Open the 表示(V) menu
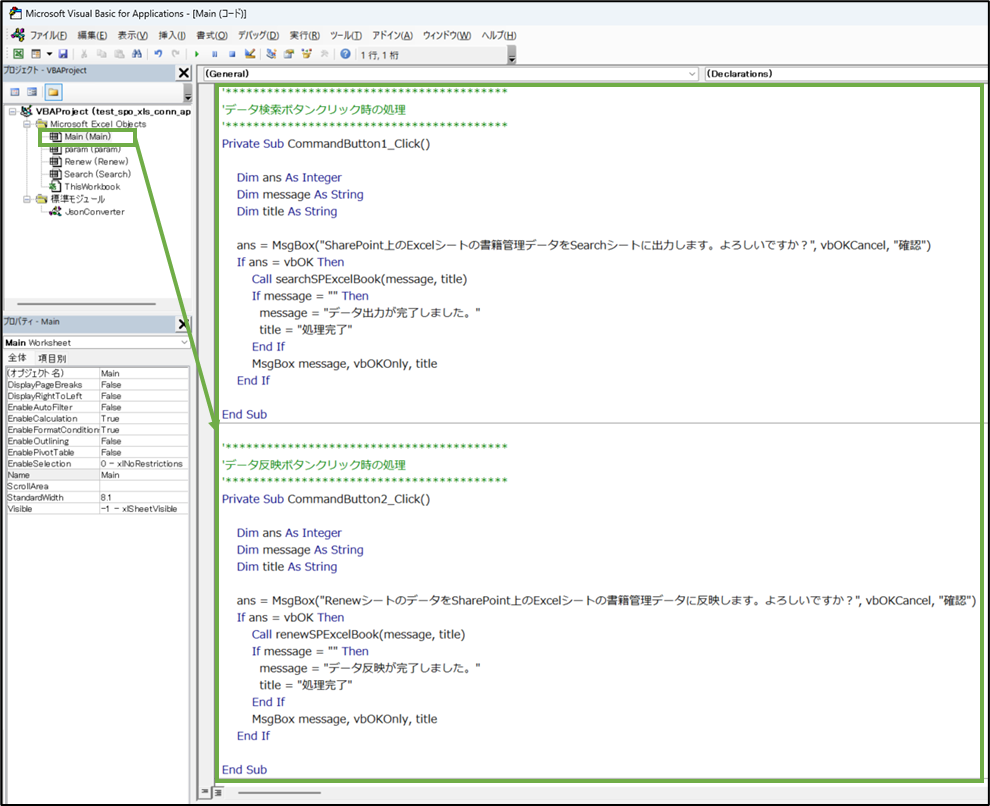Screen dimensions: 990x806 pyautogui.click(x=133, y=35)
